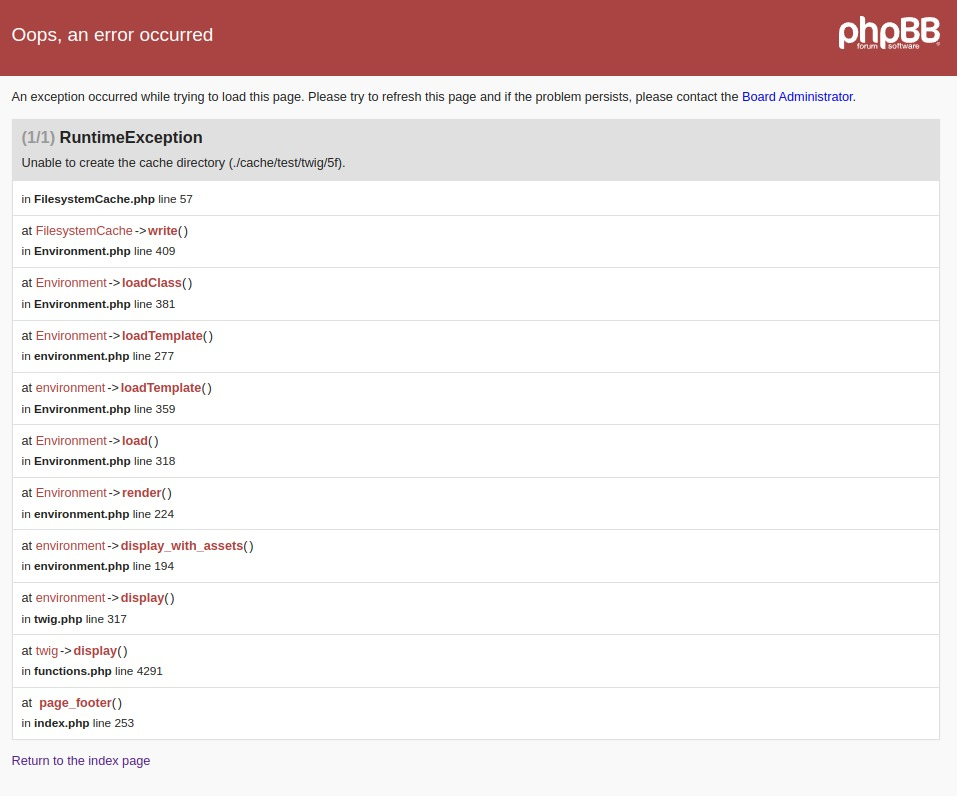Click the (1/1) exception counter
Viewport: 957px width, 796px height.
(38, 137)
